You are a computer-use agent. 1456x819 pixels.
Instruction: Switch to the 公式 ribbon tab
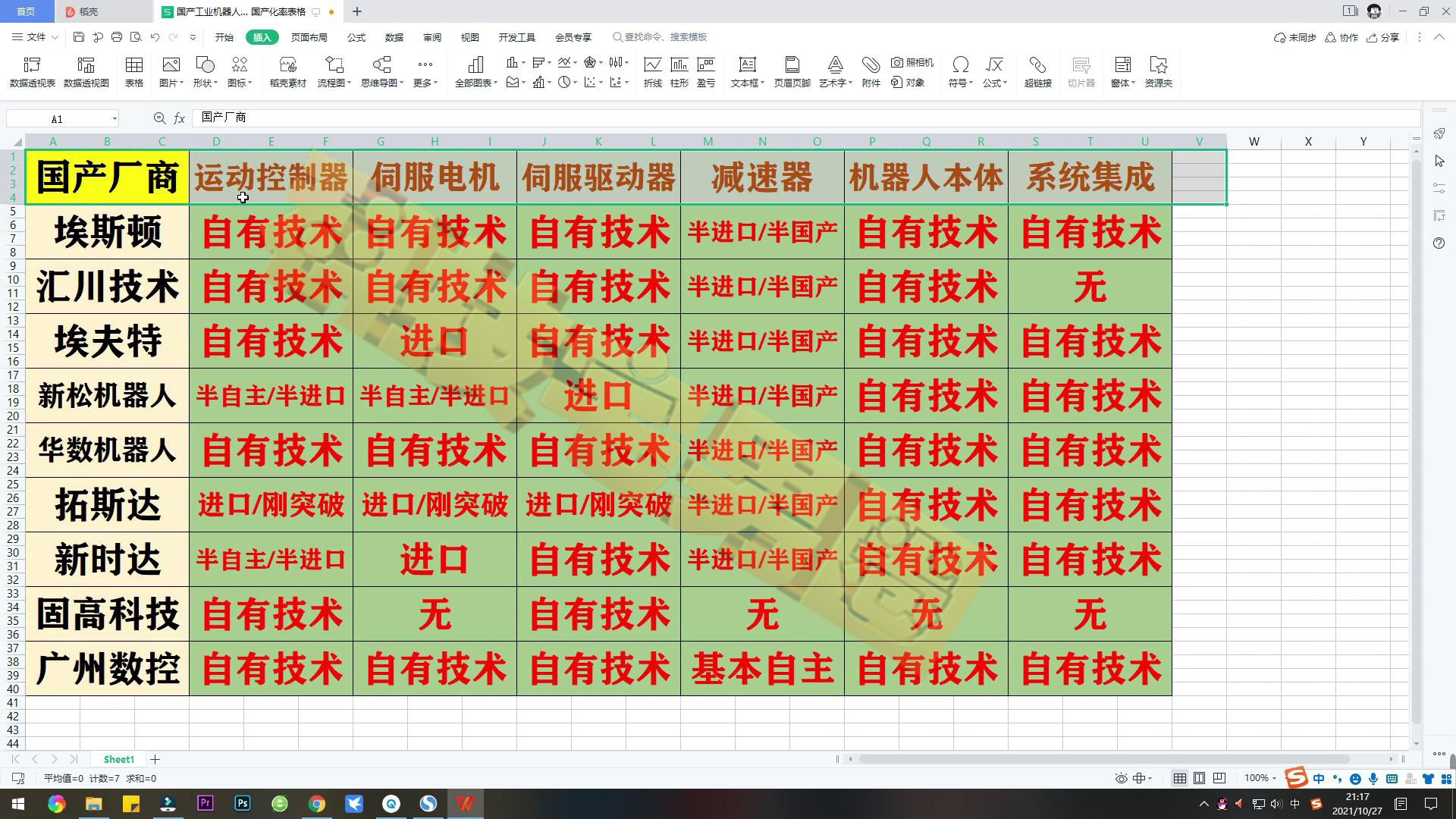(356, 37)
